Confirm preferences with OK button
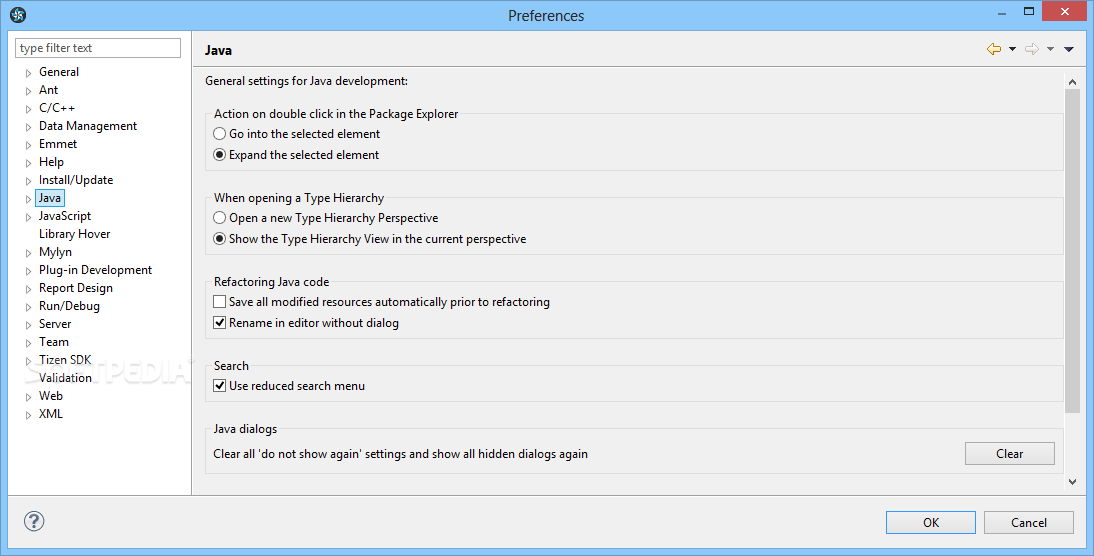This screenshot has width=1094, height=556. coord(931,523)
